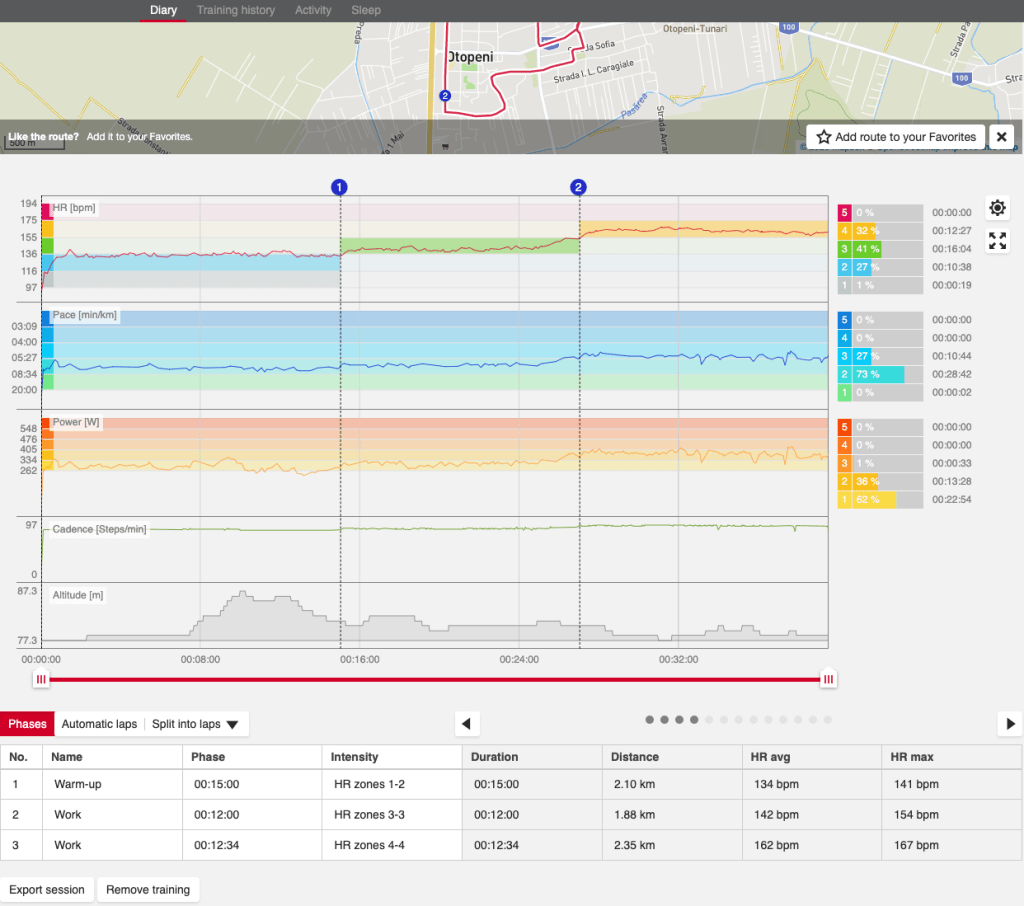
Task: Click lap marker 2 on chart
Action: tap(579, 187)
